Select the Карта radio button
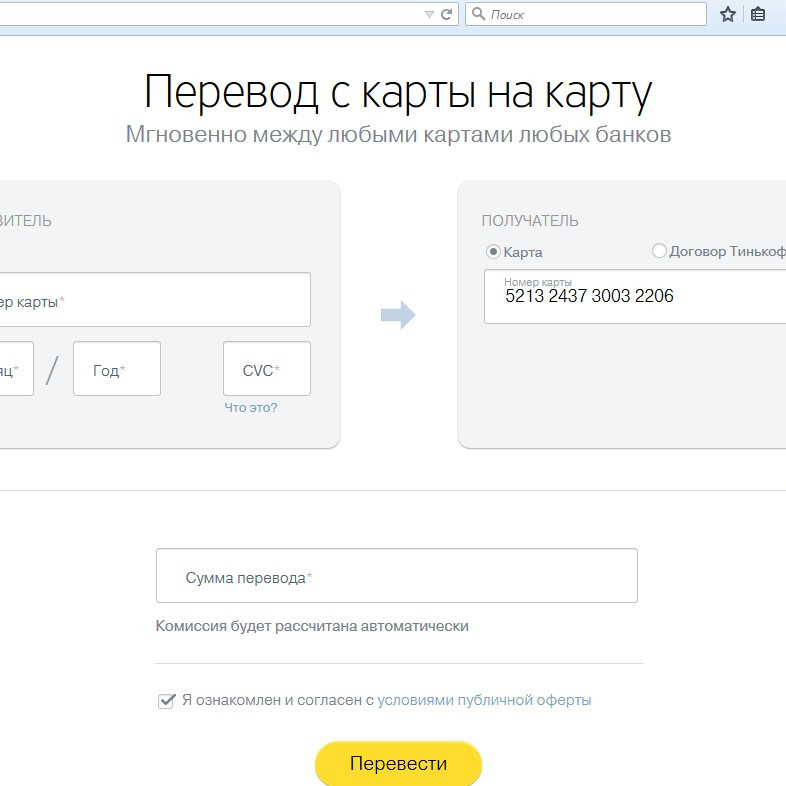Image resolution: width=786 pixels, height=786 pixels. coord(493,251)
